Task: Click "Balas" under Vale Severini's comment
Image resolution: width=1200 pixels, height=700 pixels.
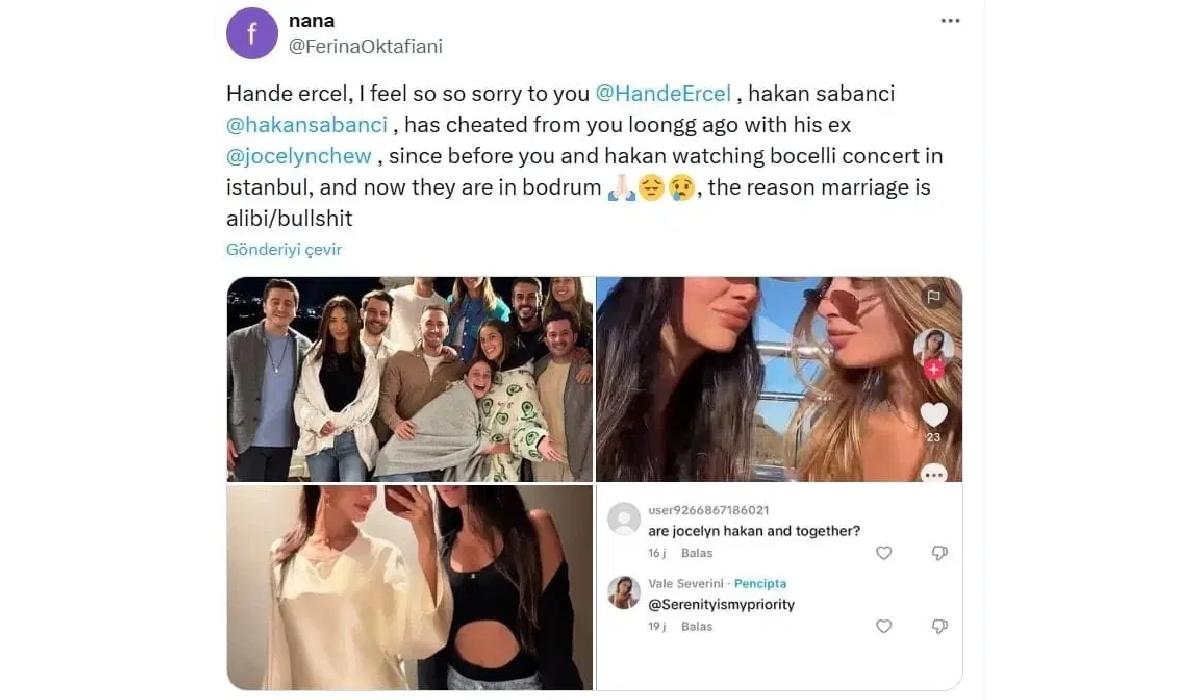Action: click(696, 626)
